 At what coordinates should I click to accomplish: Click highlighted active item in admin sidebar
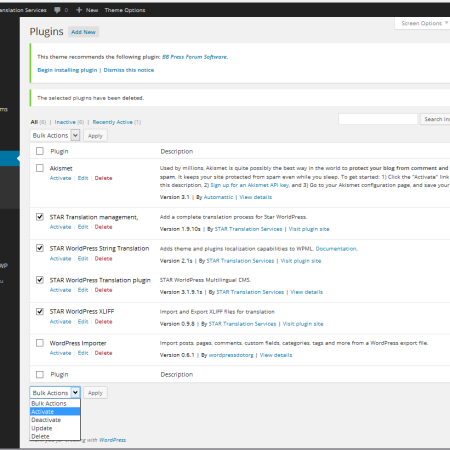(9, 158)
